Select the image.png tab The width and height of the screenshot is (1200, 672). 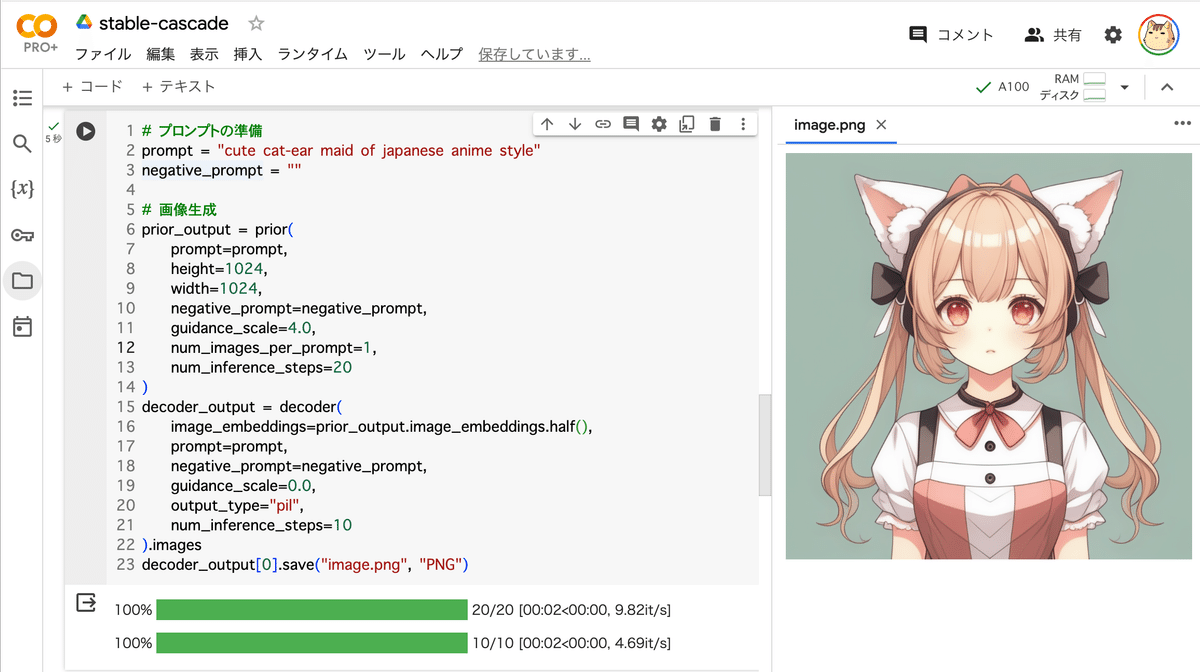(x=829, y=125)
